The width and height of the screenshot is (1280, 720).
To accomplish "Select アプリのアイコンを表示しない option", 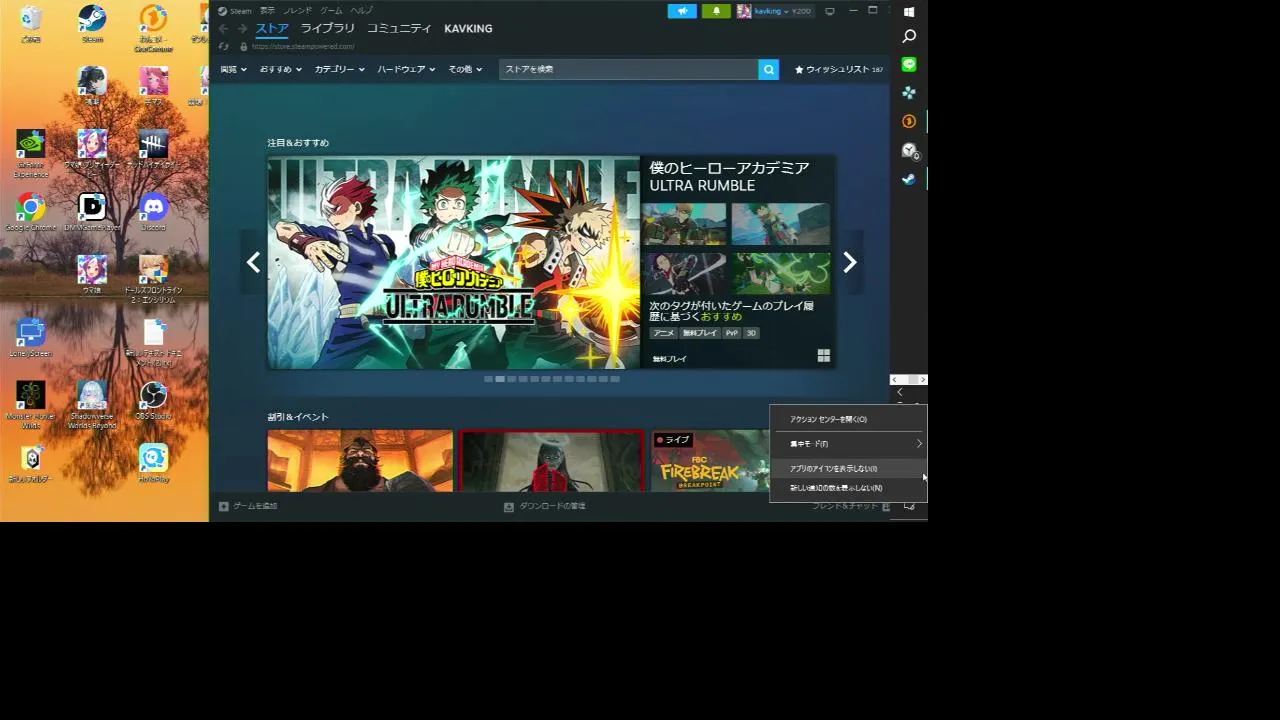I will [848, 468].
